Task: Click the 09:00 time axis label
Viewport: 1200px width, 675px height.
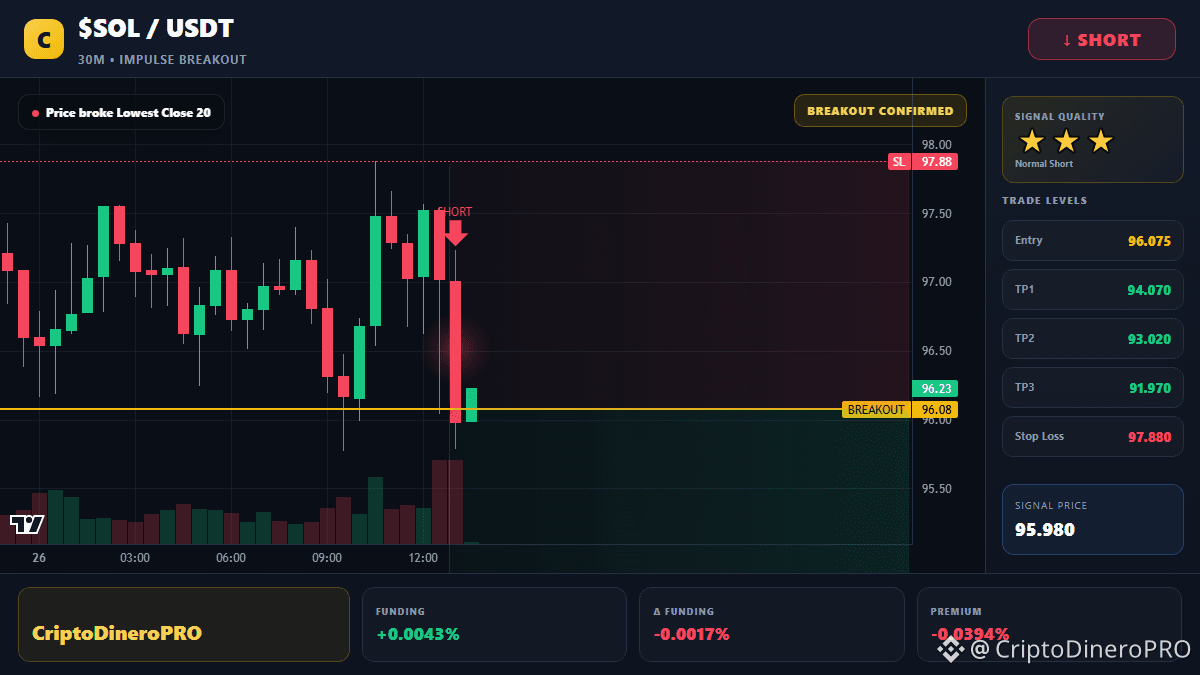Action: click(x=327, y=558)
